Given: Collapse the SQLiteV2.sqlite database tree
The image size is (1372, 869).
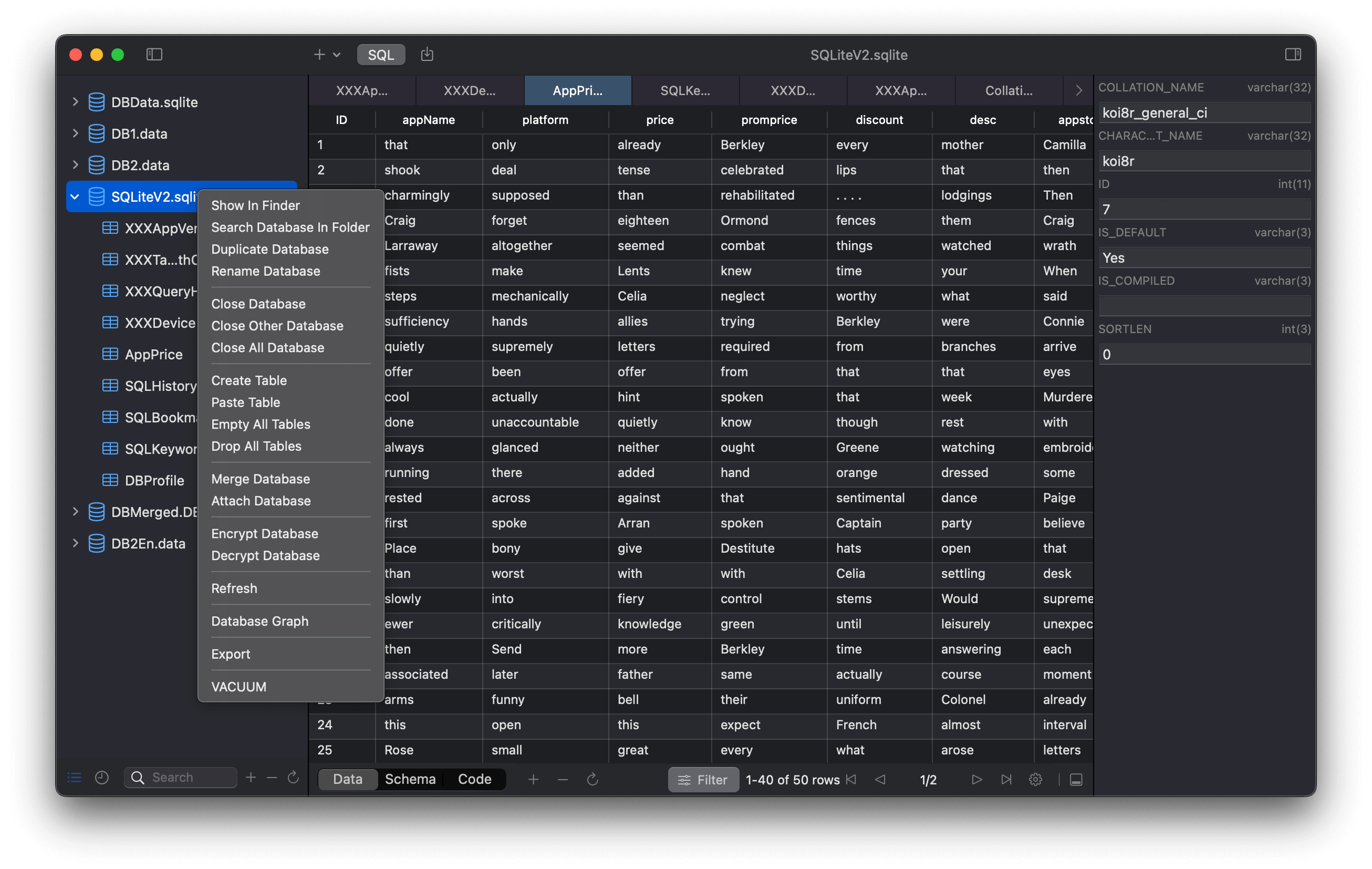Looking at the screenshot, I should (75, 196).
